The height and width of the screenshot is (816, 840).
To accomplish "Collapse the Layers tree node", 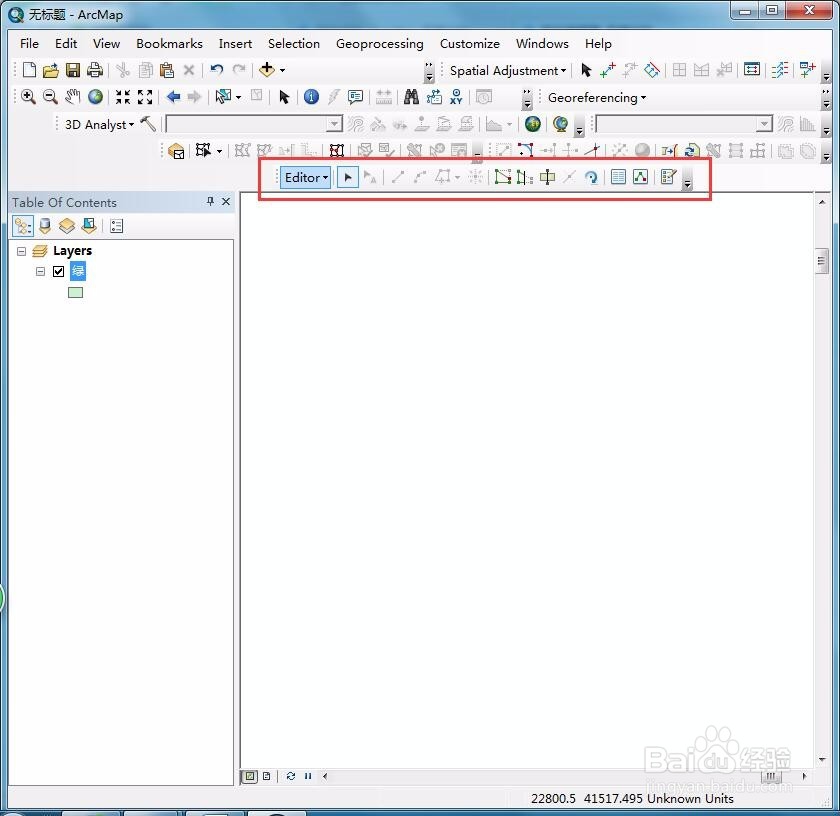I will pos(21,251).
